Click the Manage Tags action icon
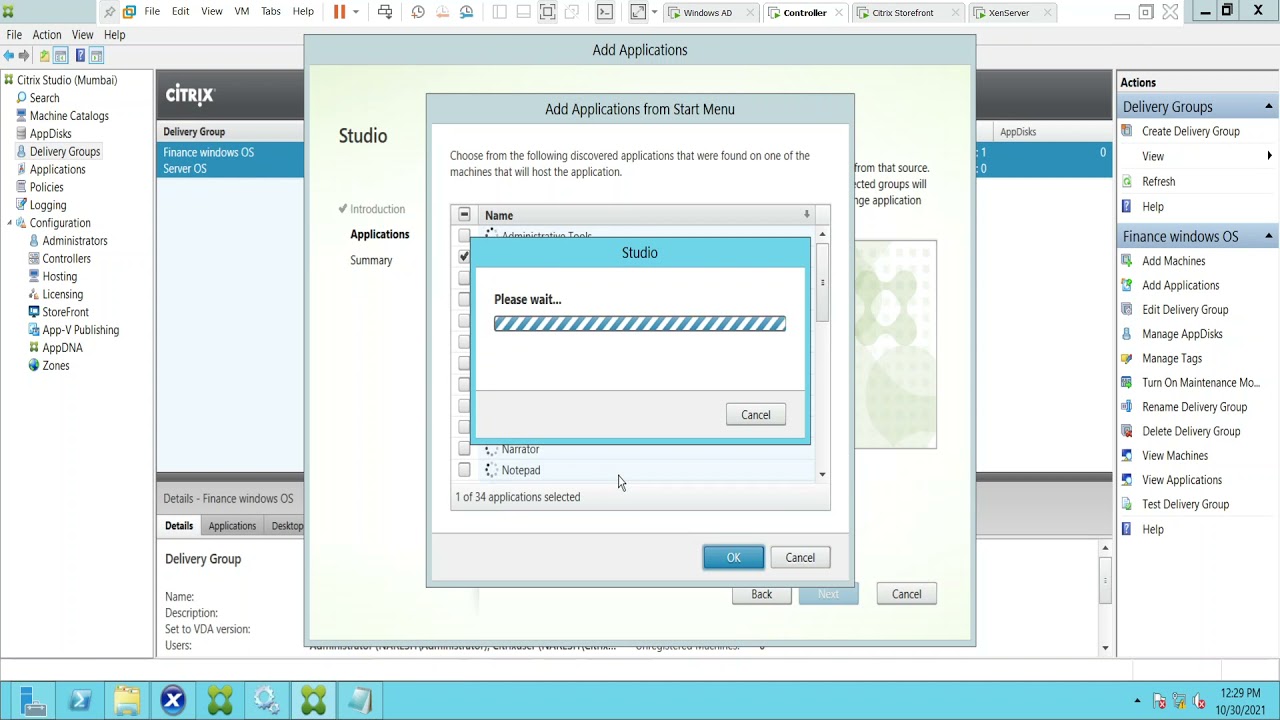The height and width of the screenshot is (720, 1280). [x=1127, y=358]
